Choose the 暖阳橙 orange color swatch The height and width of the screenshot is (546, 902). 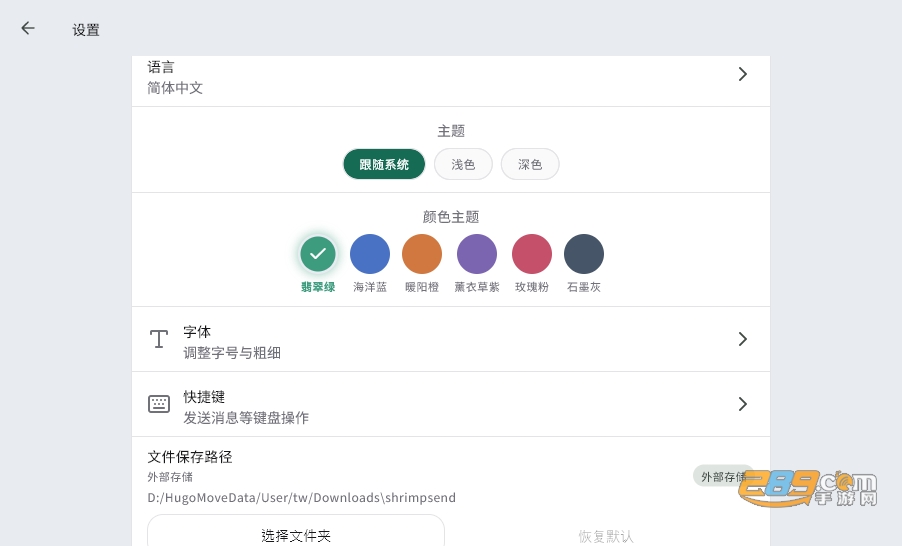pyautogui.click(x=422, y=254)
